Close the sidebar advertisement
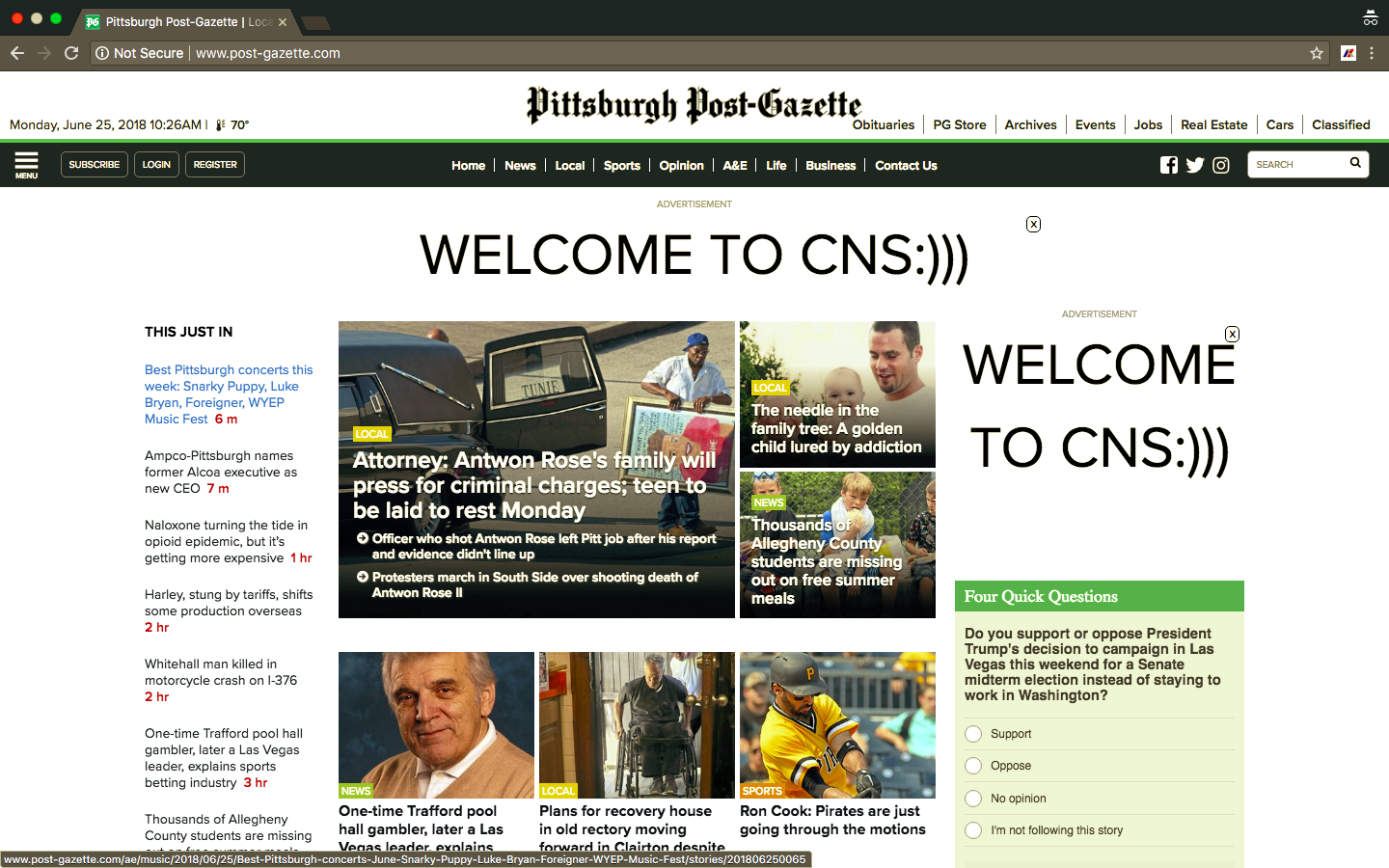The height and width of the screenshot is (868, 1389). point(1232,334)
